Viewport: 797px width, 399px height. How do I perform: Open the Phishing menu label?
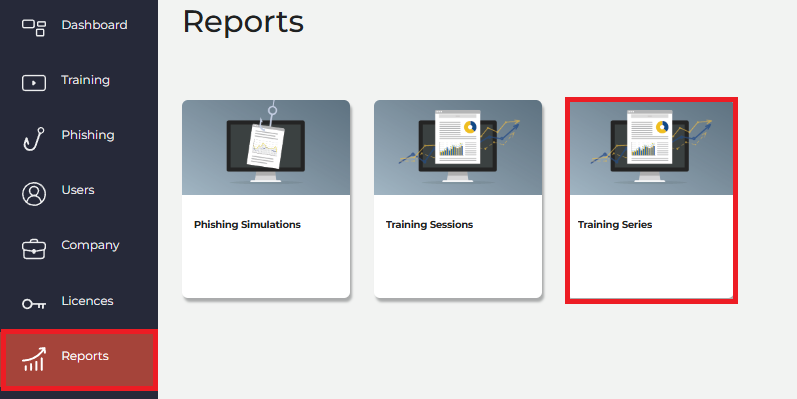[x=88, y=135]
